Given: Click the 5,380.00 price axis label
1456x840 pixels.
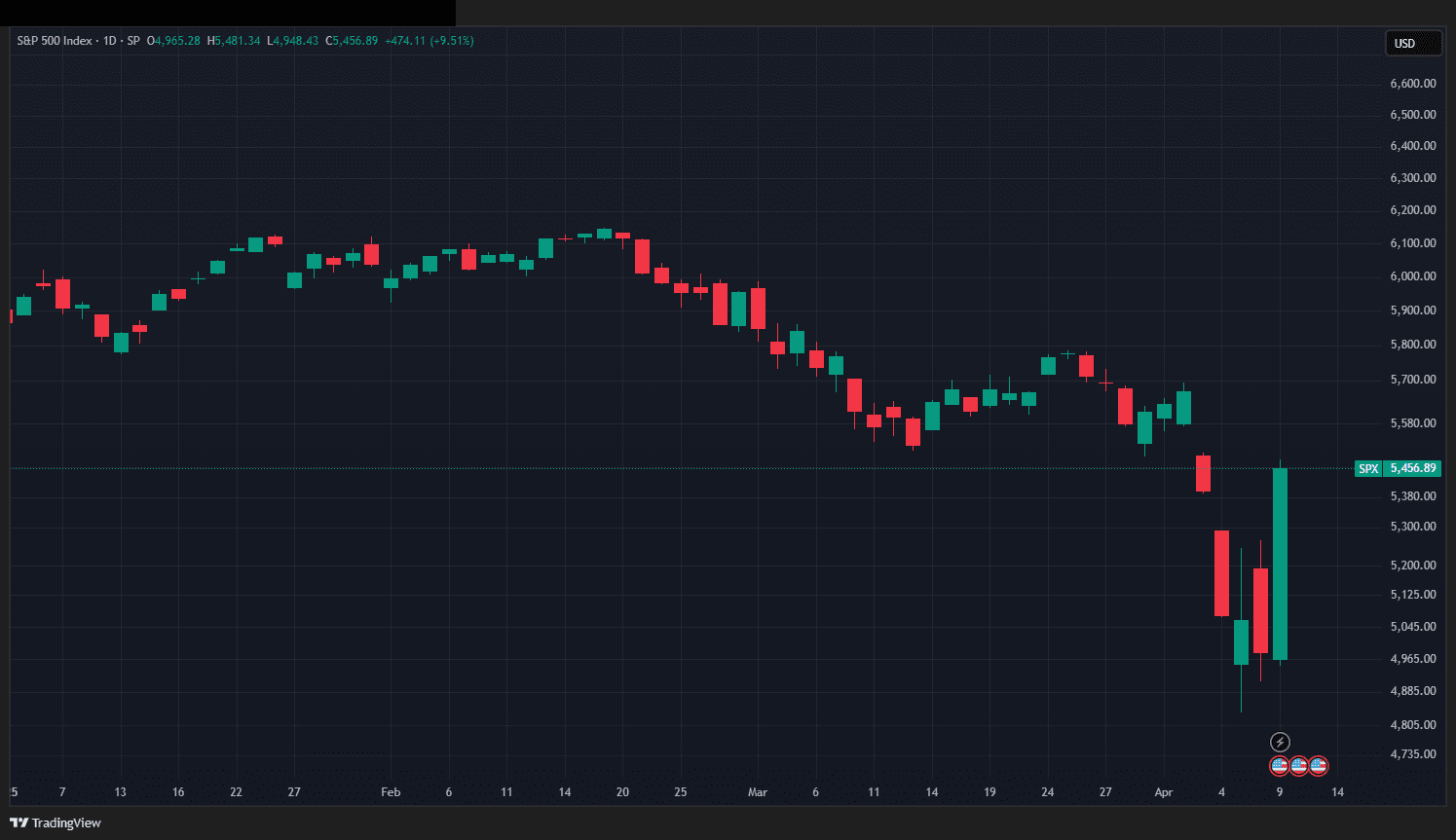Looking at the screenshot, I should tap(1413, 496).
